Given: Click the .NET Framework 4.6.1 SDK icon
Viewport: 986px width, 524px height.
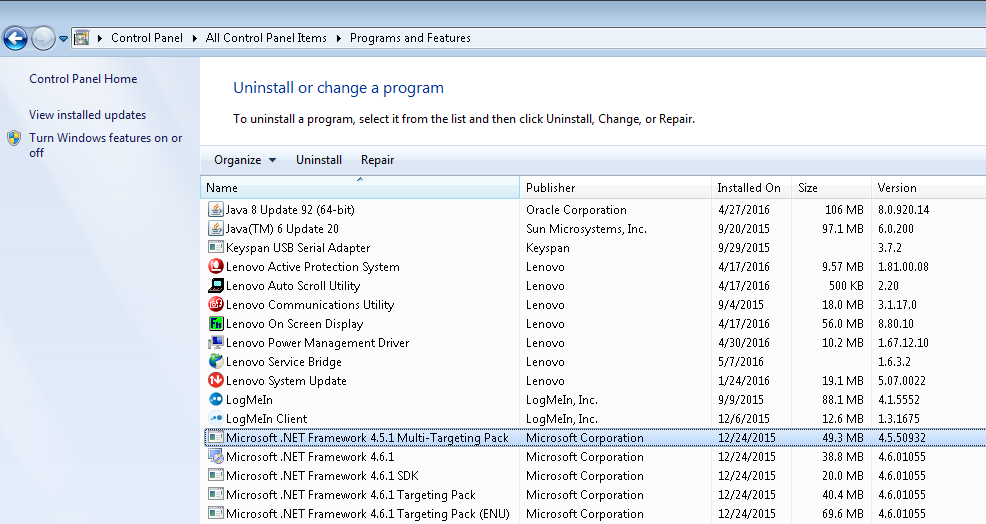Looking at the screenshot, I should click(x=216, y=475).
